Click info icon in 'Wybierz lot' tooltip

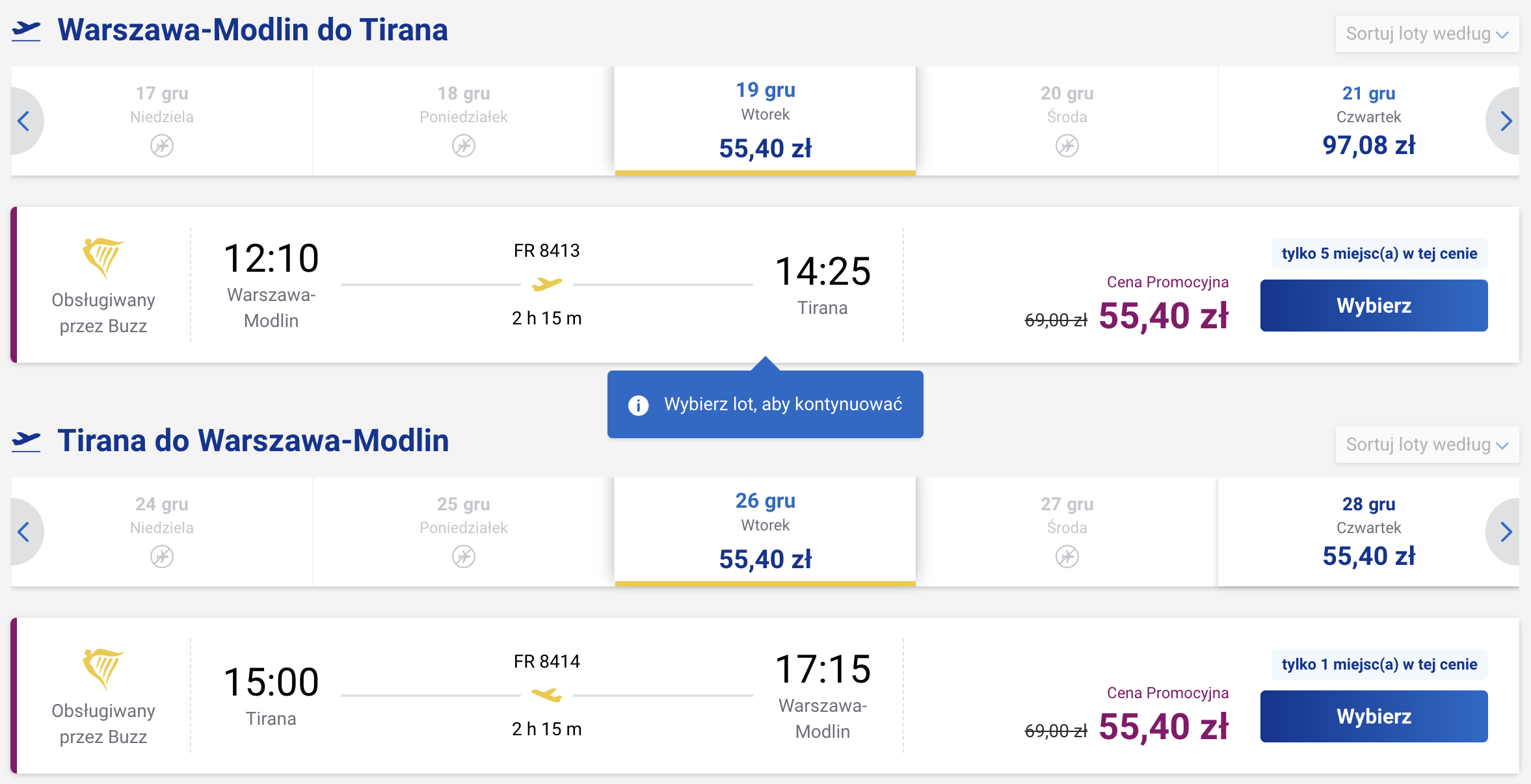pyautogui.click(x=638, y=405)
